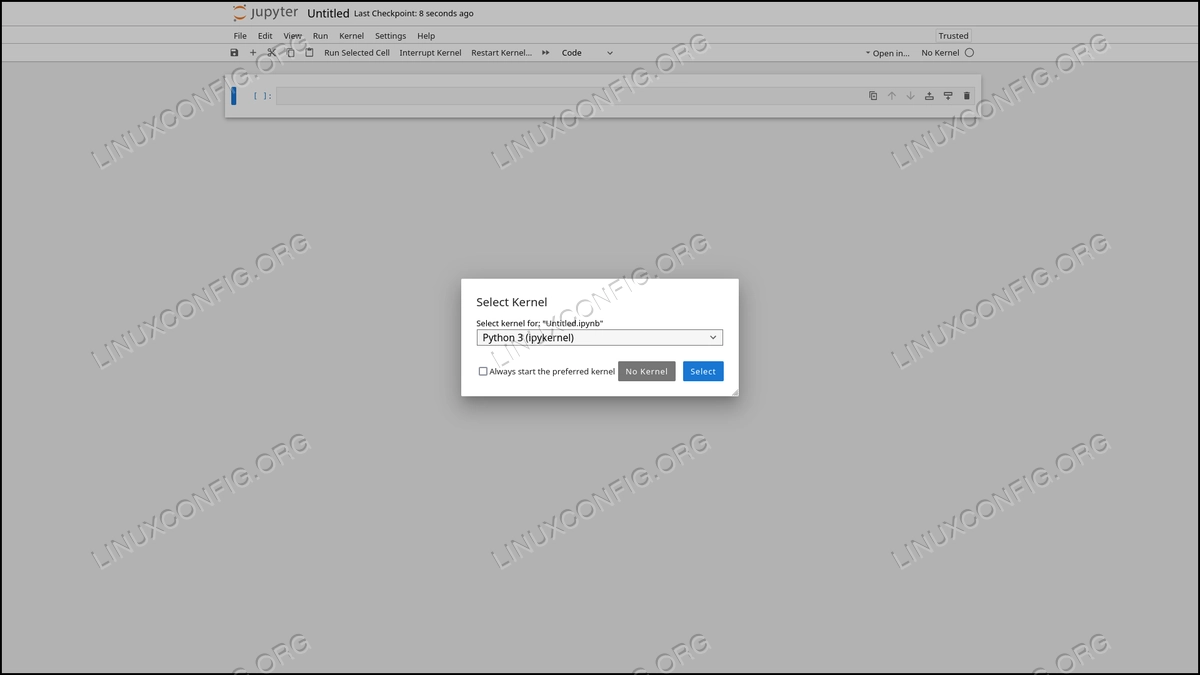This screenshot has width=1200, height=675.
Task: Click the kernel status circle indicator
Action: (969, 53)
